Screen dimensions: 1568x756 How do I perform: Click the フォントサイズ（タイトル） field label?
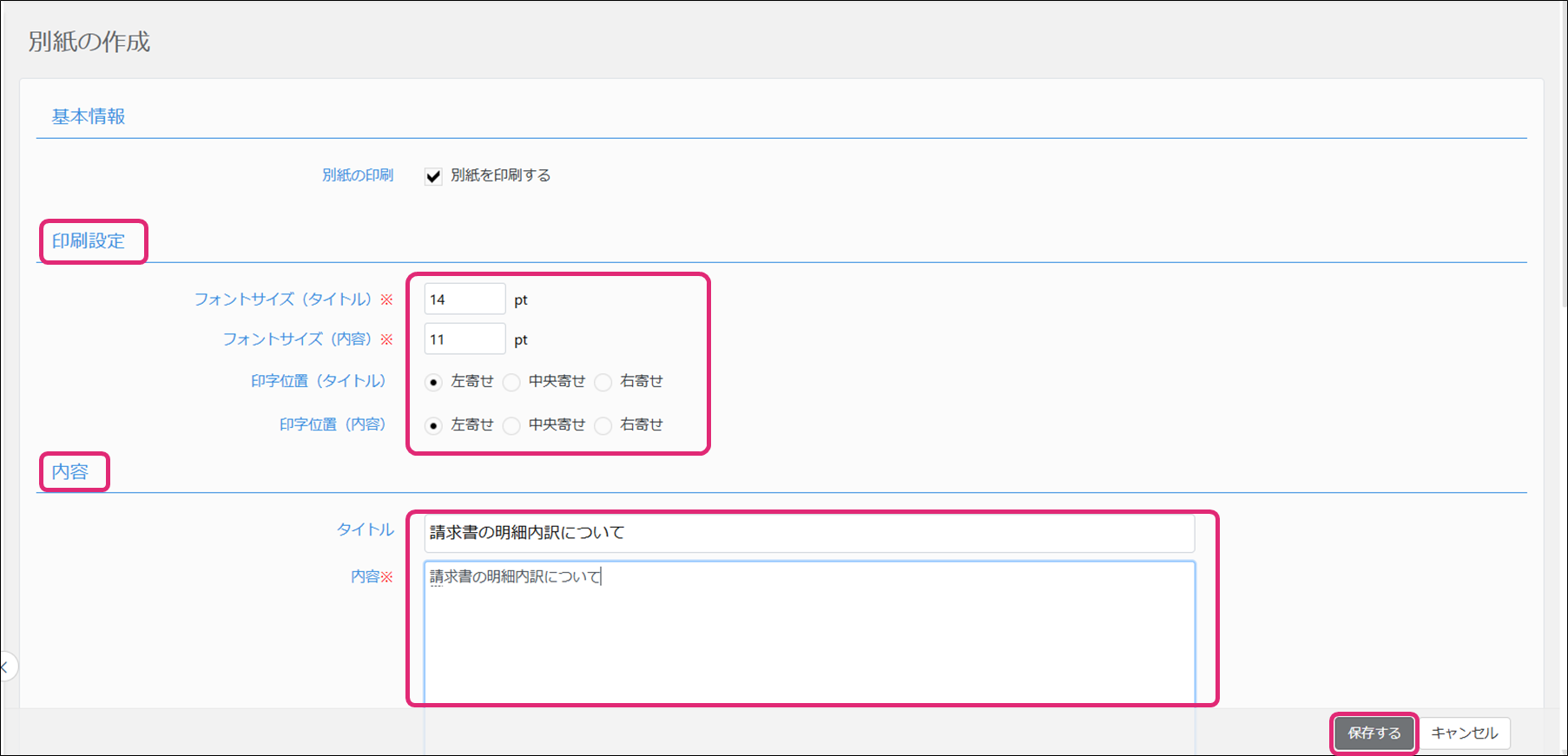click(283, 299)
